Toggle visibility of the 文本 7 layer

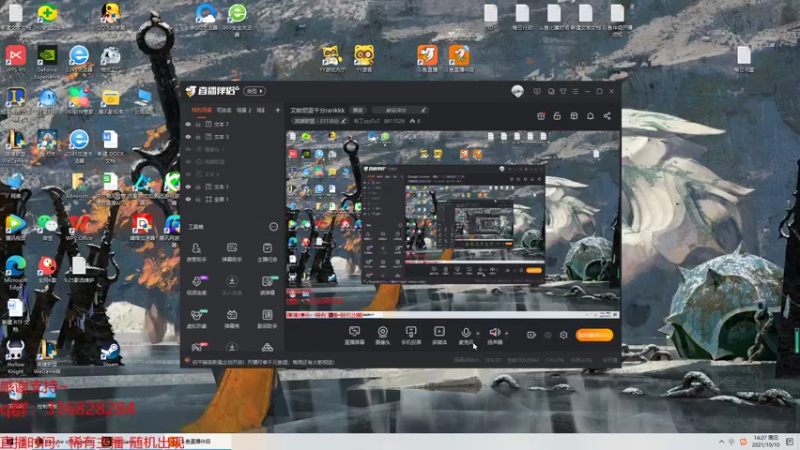188,124
